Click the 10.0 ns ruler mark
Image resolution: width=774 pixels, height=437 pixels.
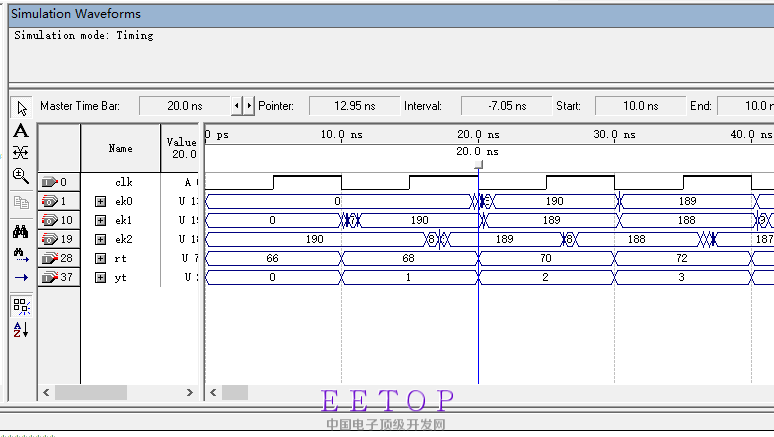[342, 135]
